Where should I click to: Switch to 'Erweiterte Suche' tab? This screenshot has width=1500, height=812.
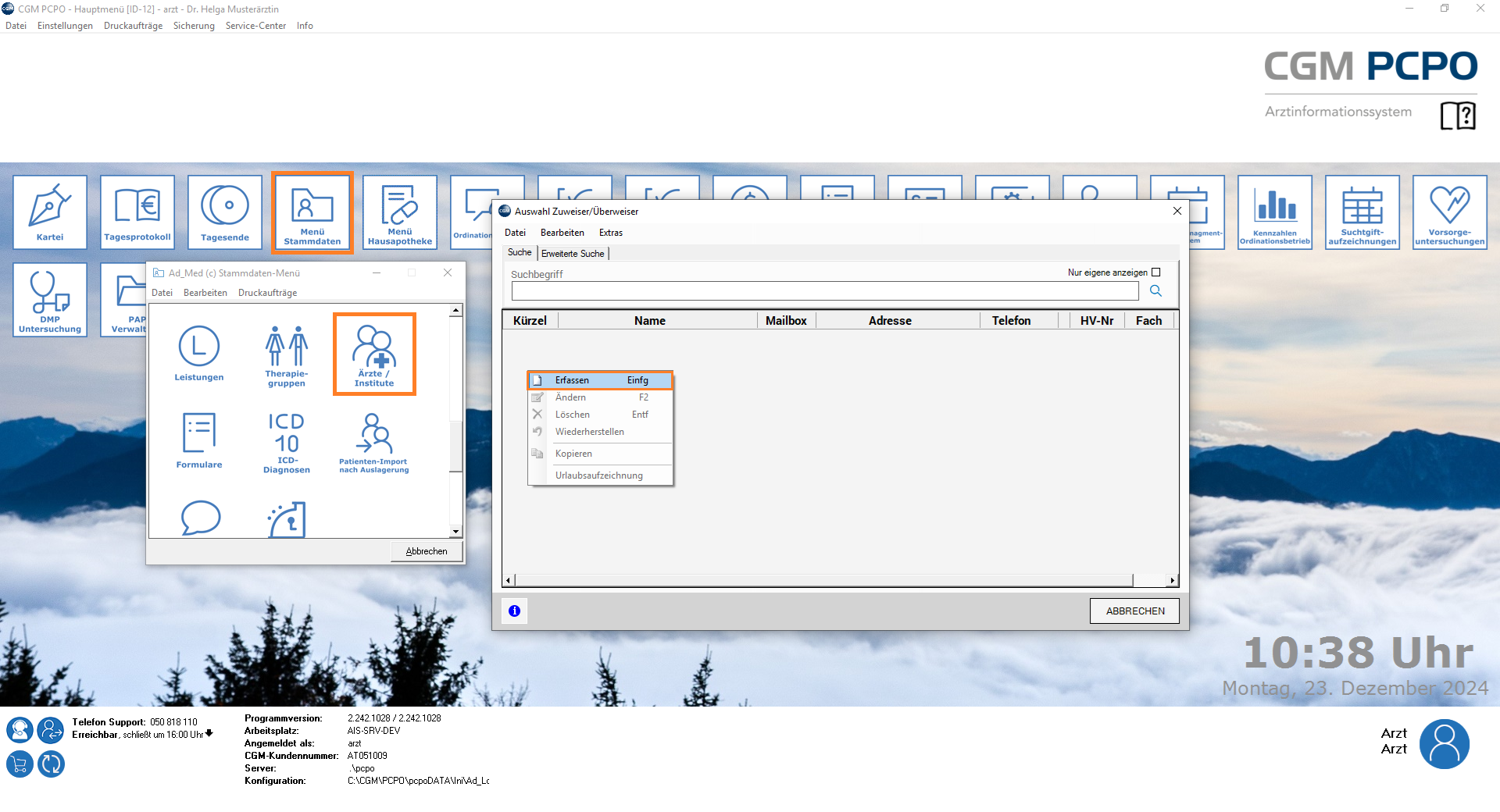[x=573, y=254]
